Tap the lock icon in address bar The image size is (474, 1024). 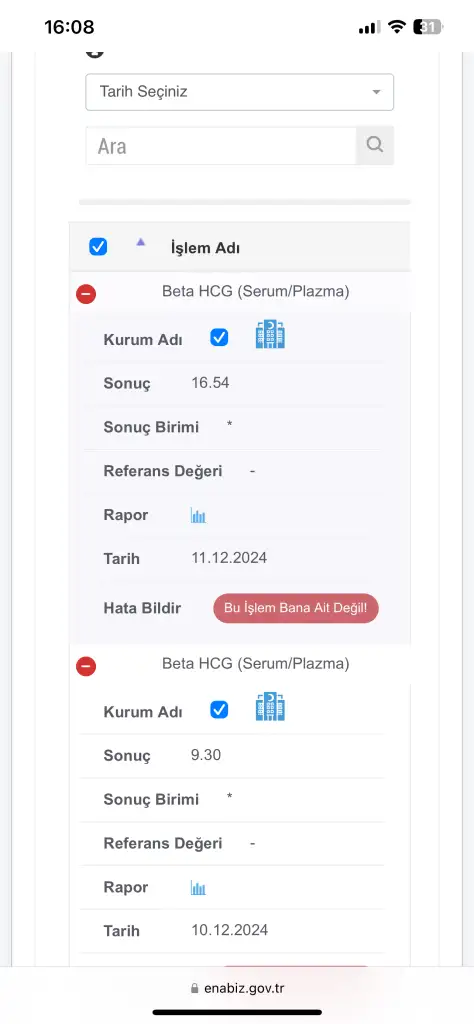[194, 989]
